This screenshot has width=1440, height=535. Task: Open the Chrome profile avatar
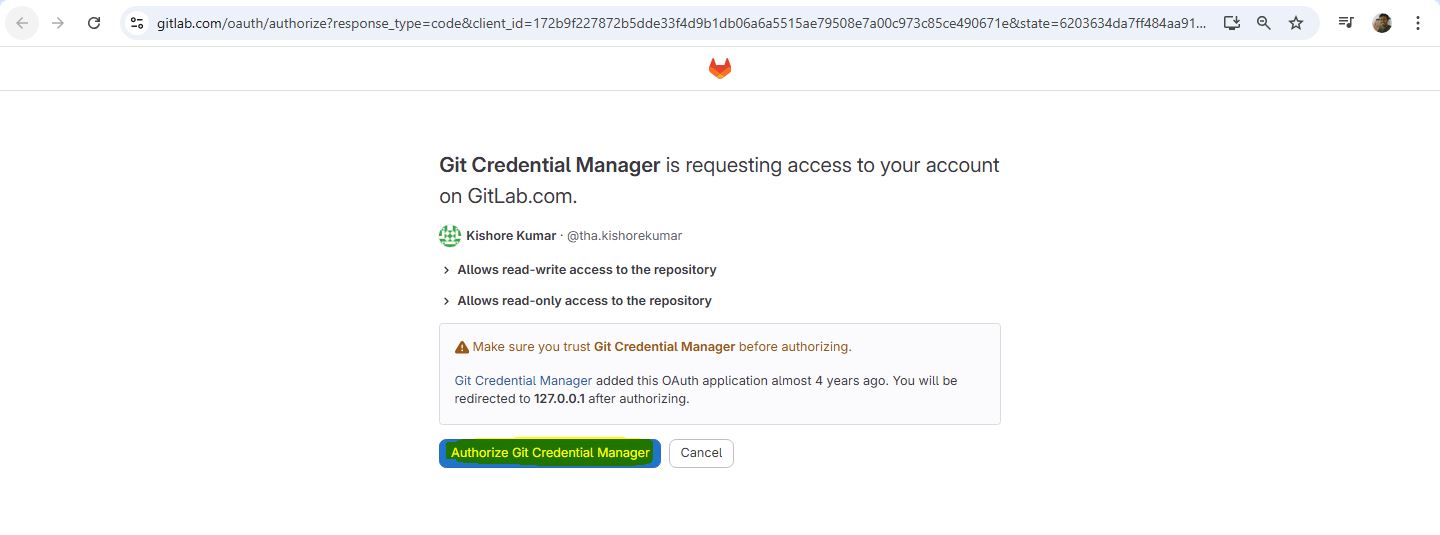point(1382,23)
